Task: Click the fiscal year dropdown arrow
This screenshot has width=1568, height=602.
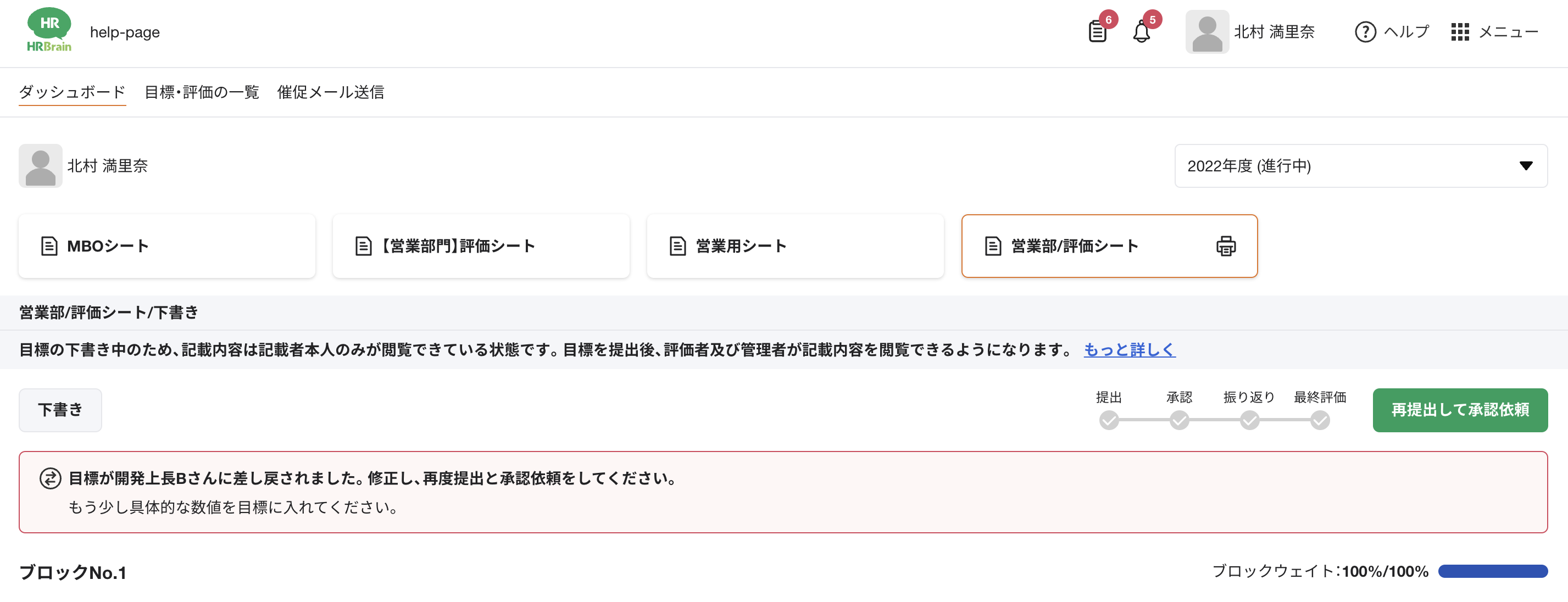Action: [x=1525, y=165]
